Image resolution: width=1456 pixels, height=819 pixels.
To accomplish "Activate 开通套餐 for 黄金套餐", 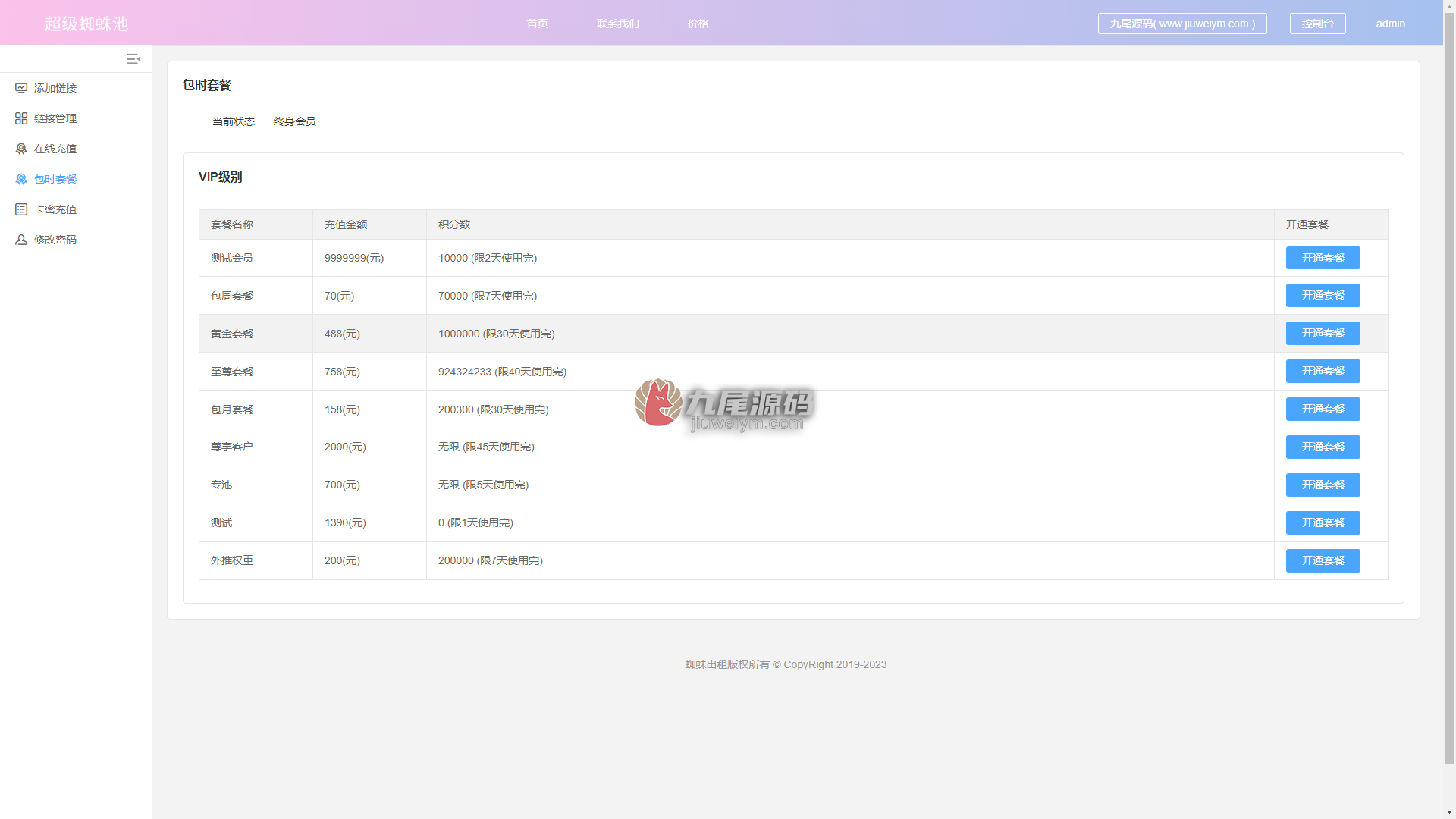I will 1323,334.
